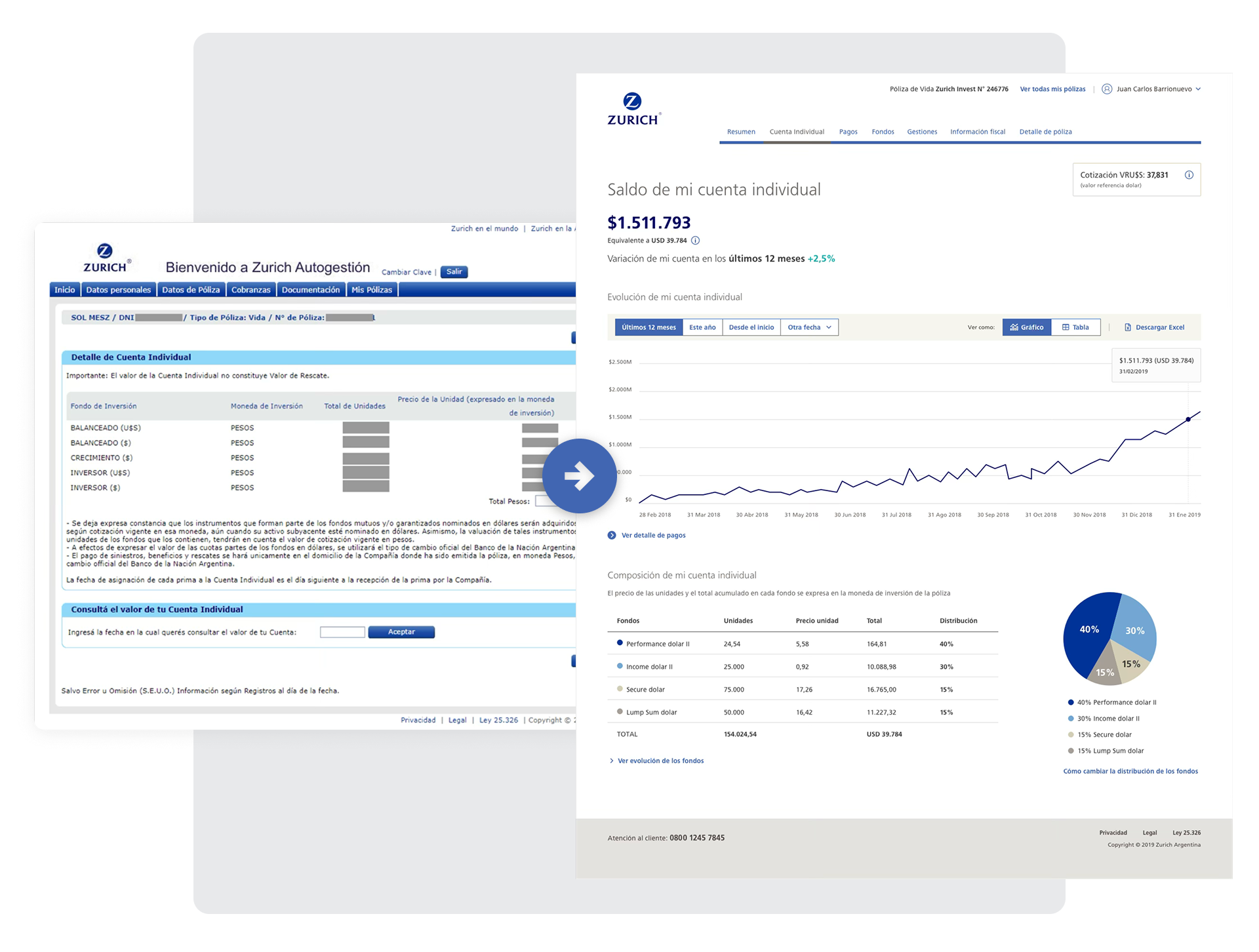The width and height of the screenshot is (1259, 952).
Task: Click the Performance dolar II fund name in the table
Action: coord(658,644)
